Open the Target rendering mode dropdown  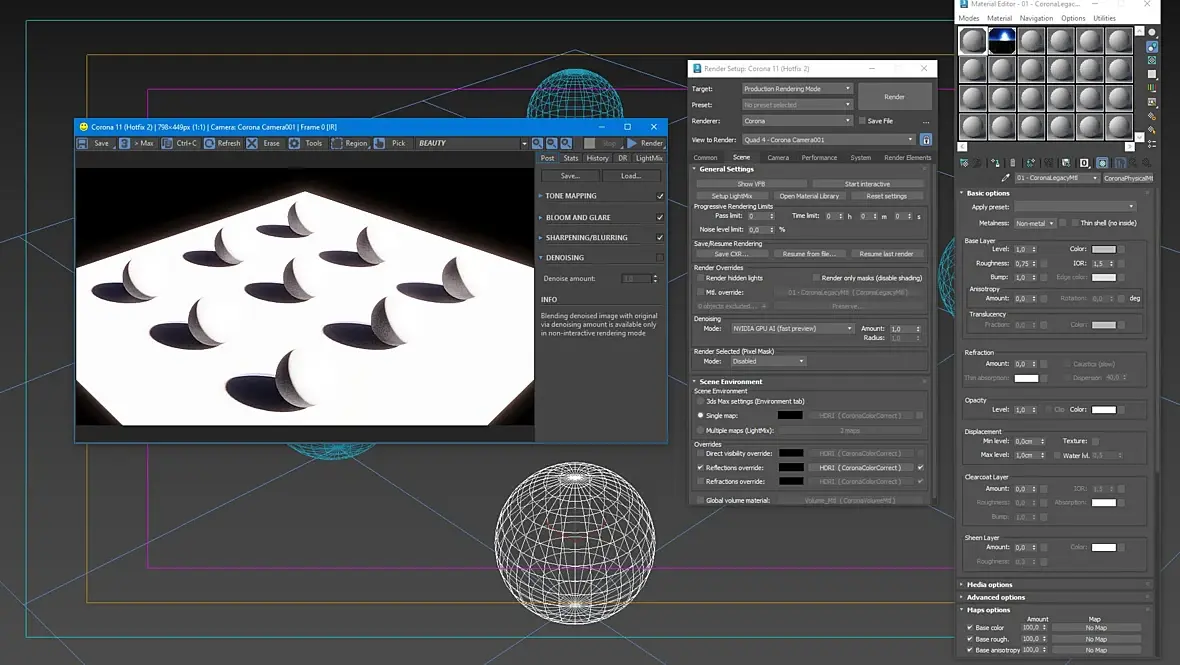coord(797,89)
